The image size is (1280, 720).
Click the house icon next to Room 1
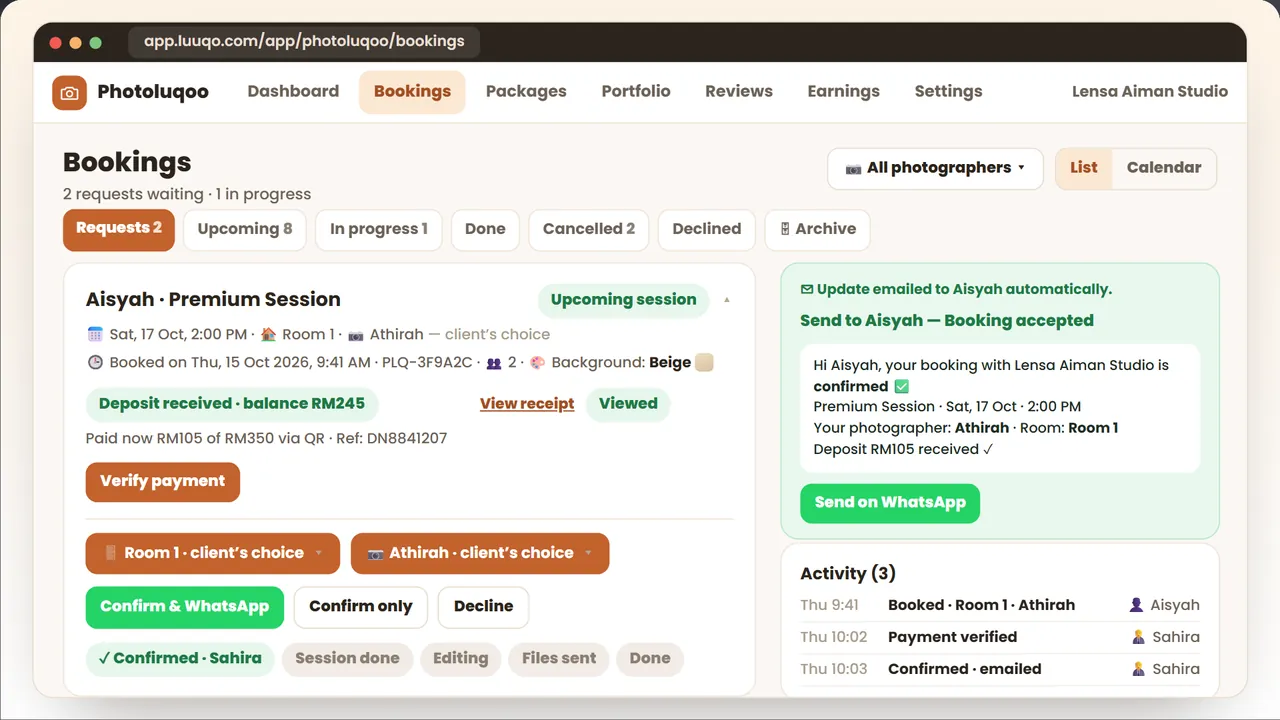click(x=268, y=334)
